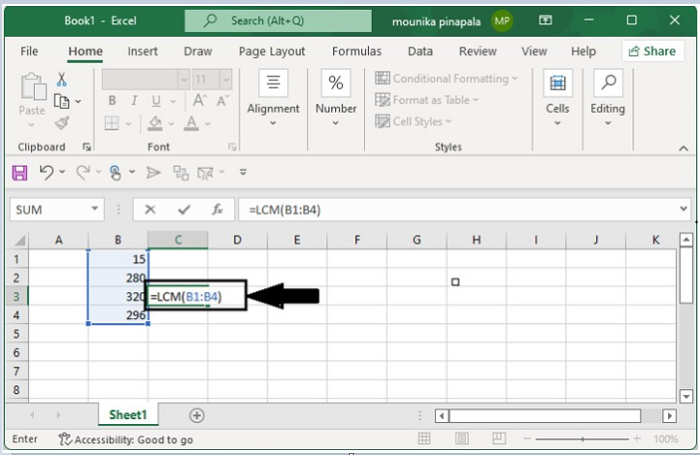
Task: Click the Search (Alt+Q) box
Action: click(x=278, y=21)
